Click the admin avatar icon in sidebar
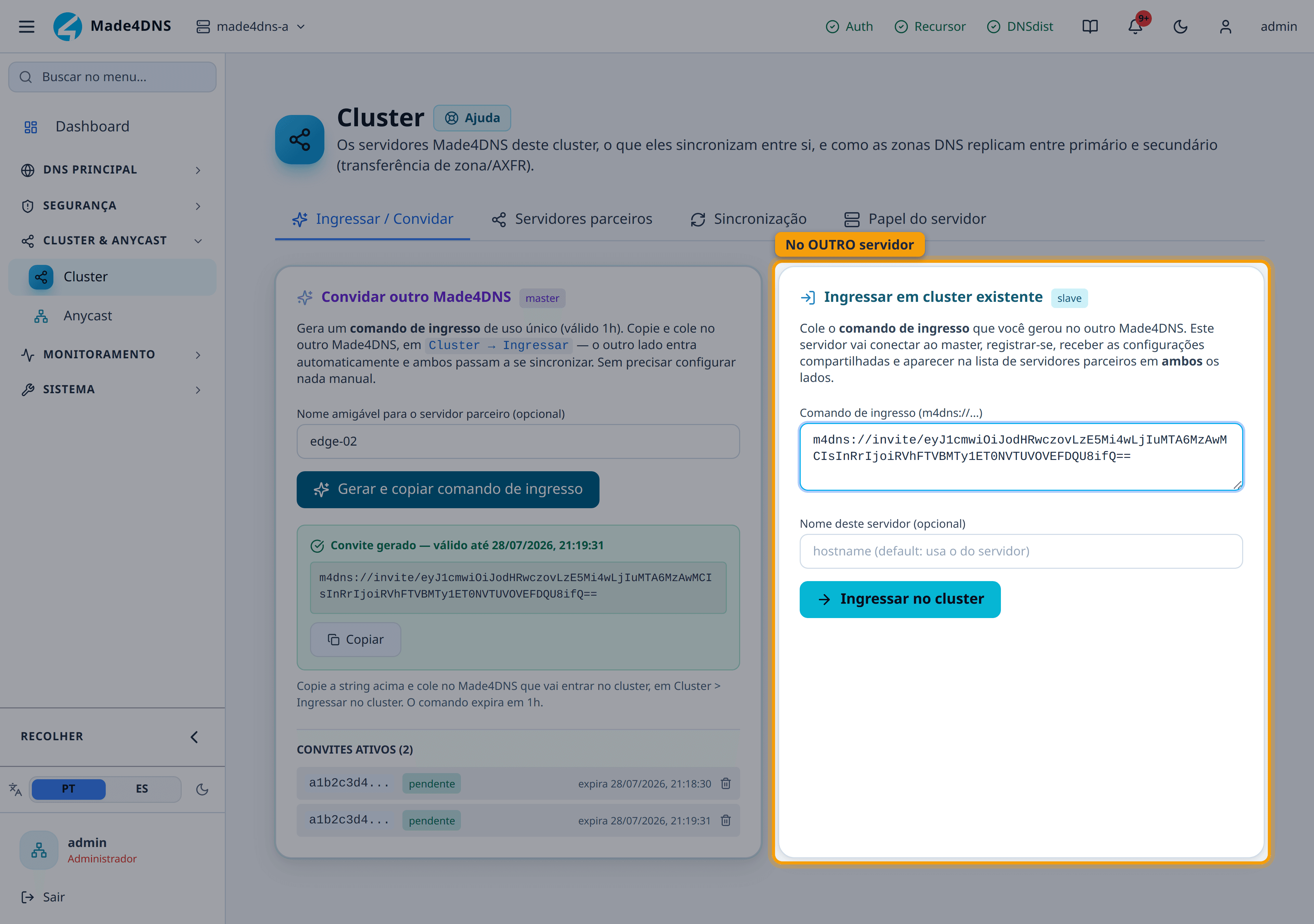This screenshot has height=924, width=1314. pyautogui.click(x=39, y=850)
